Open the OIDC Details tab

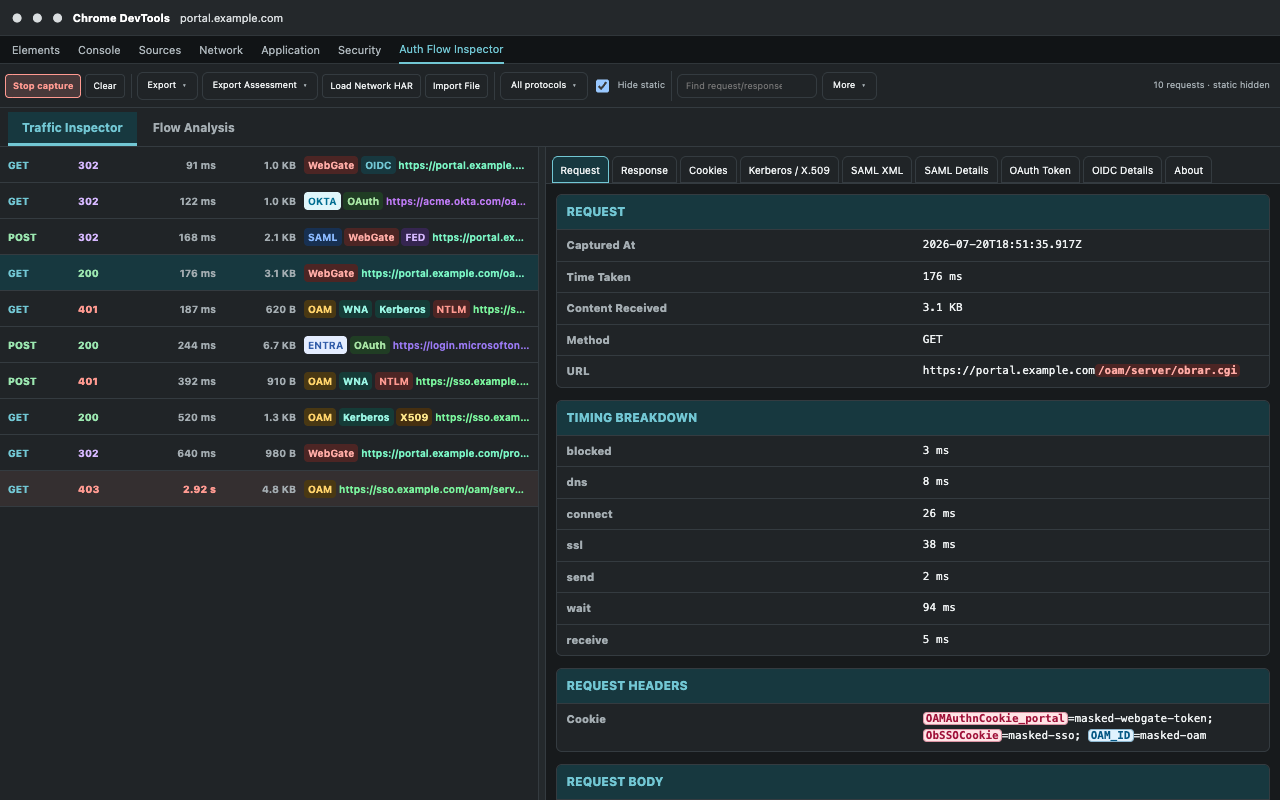pos(1122,170)
